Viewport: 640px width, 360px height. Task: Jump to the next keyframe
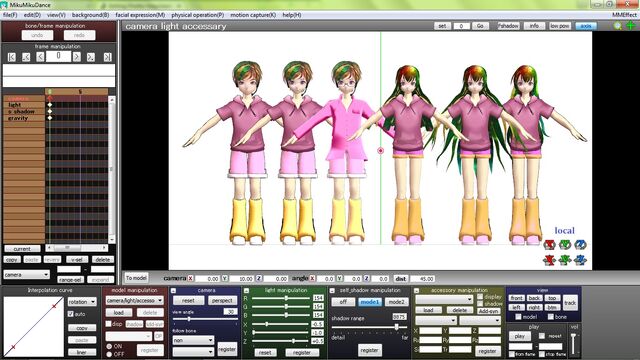click(x=91, y=57)
